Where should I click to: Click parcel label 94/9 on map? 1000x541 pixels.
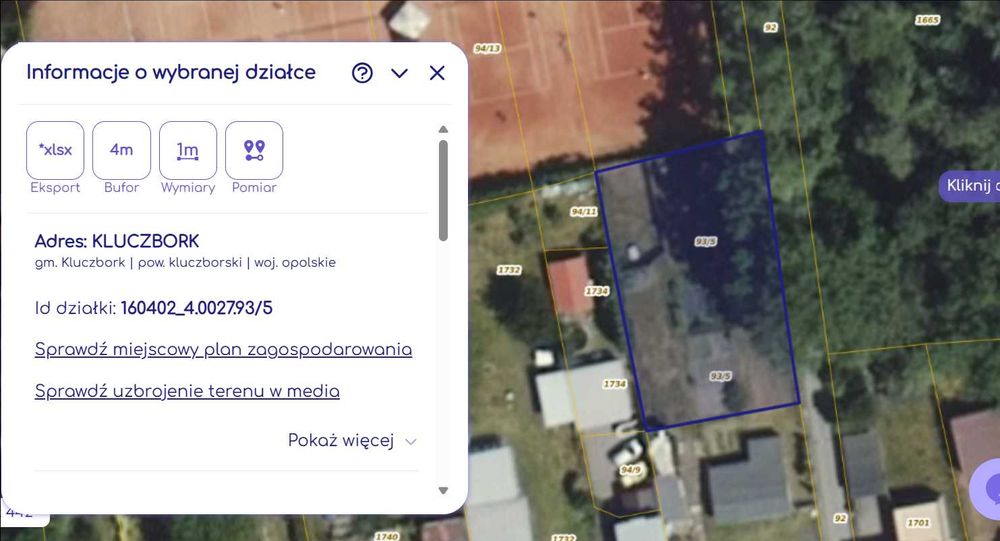coord(630,470)
